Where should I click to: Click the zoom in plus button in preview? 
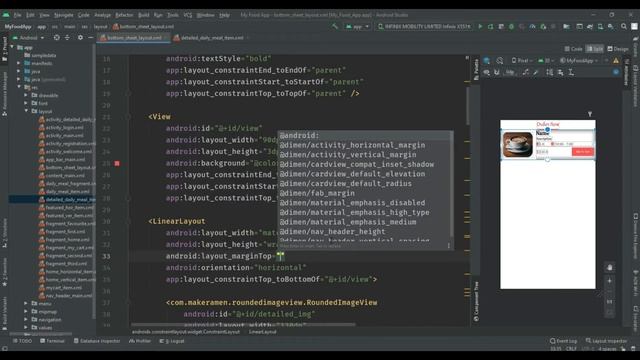click(x=609, y=281)
